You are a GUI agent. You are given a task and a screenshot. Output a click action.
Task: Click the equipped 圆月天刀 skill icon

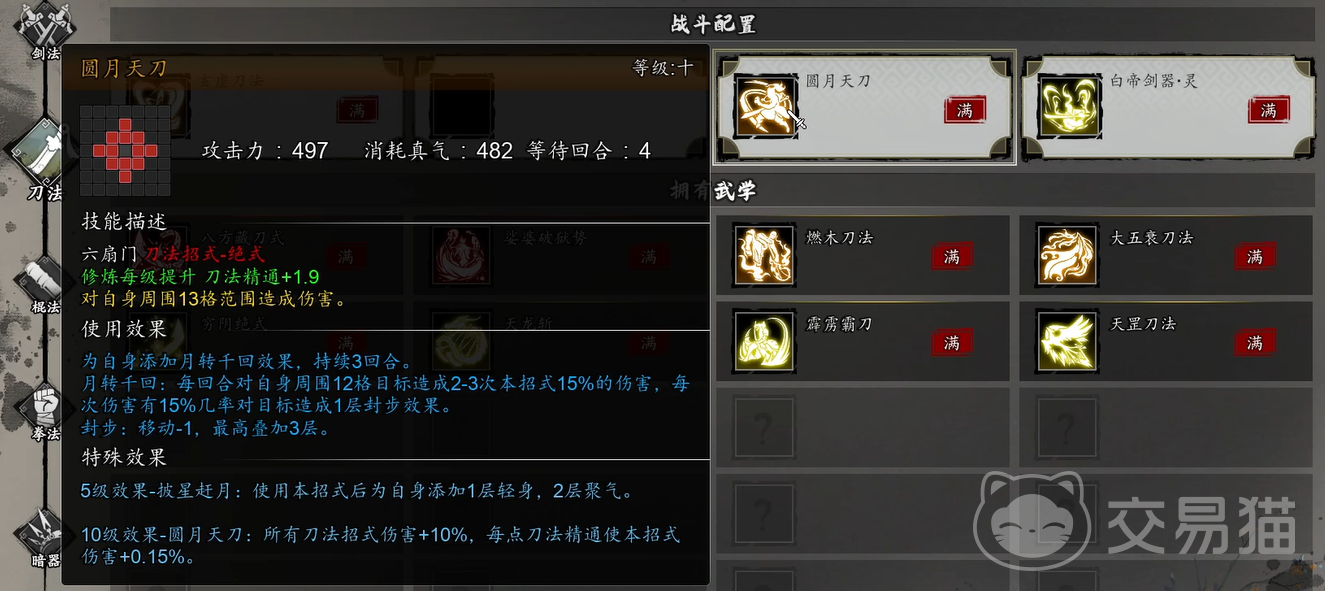click(766, 106)
